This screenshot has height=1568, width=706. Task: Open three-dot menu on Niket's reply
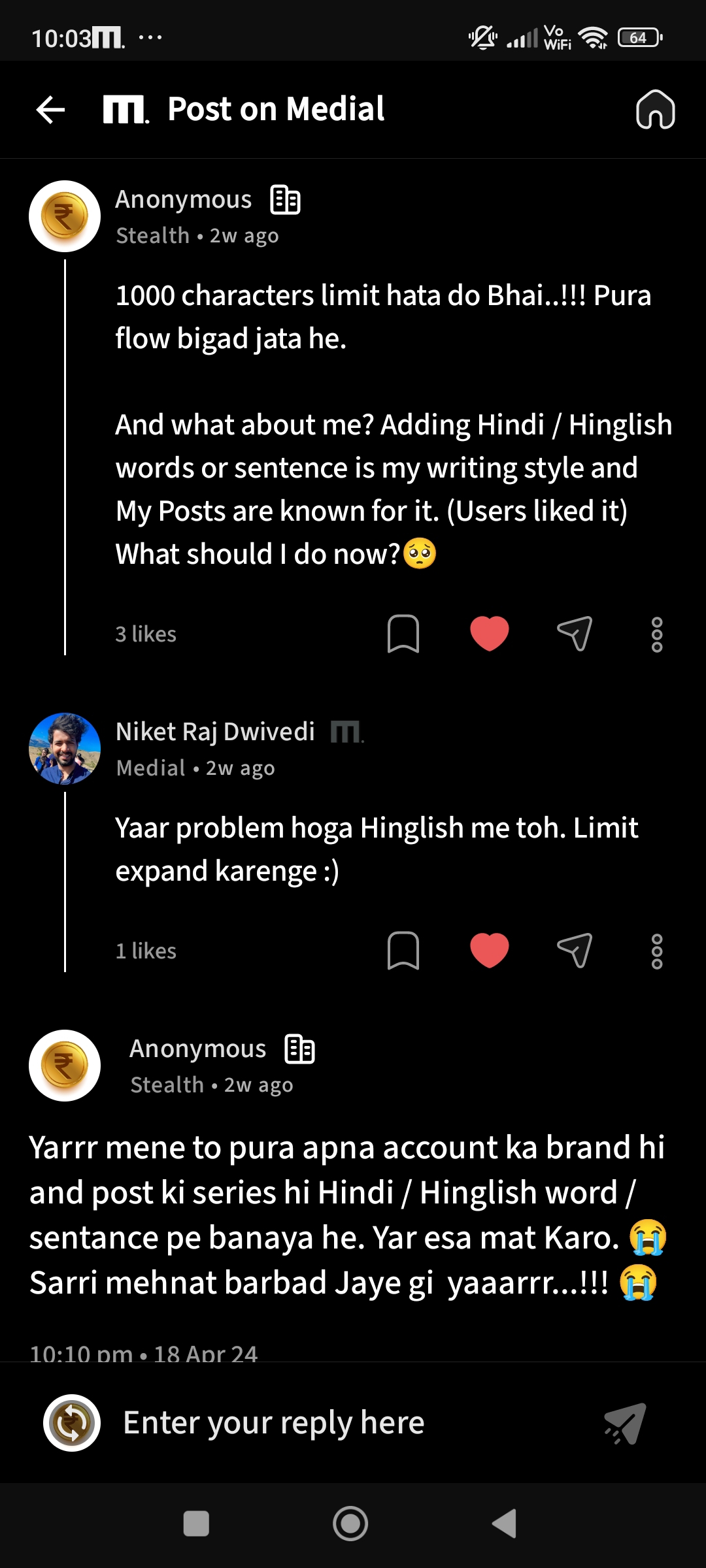click(x=657, y=951)
